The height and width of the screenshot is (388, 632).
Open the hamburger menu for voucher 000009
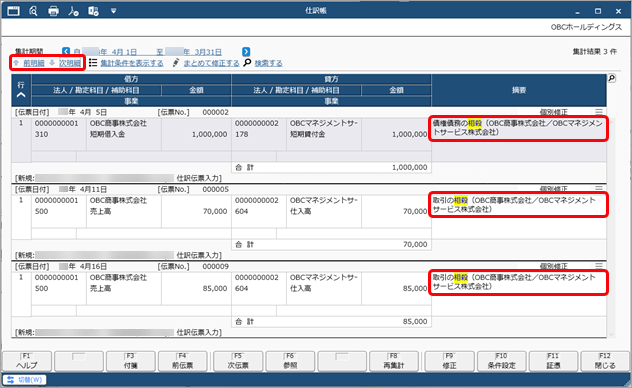click(599, 266)
